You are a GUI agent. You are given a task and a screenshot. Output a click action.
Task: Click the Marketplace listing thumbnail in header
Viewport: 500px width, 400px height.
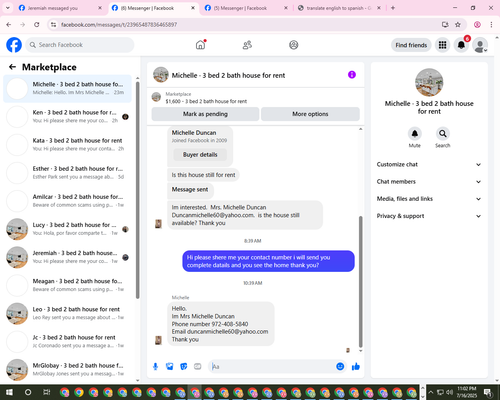click(156, 97)
